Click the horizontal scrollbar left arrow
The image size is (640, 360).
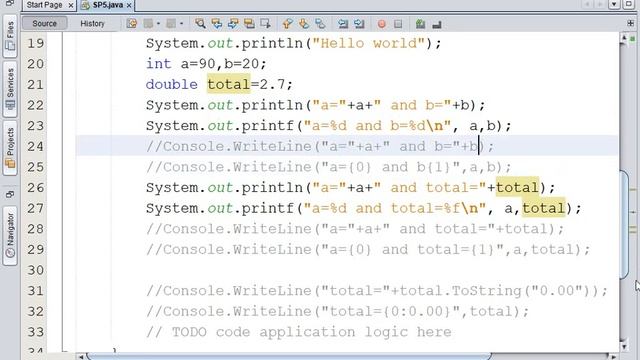[81, 357]
